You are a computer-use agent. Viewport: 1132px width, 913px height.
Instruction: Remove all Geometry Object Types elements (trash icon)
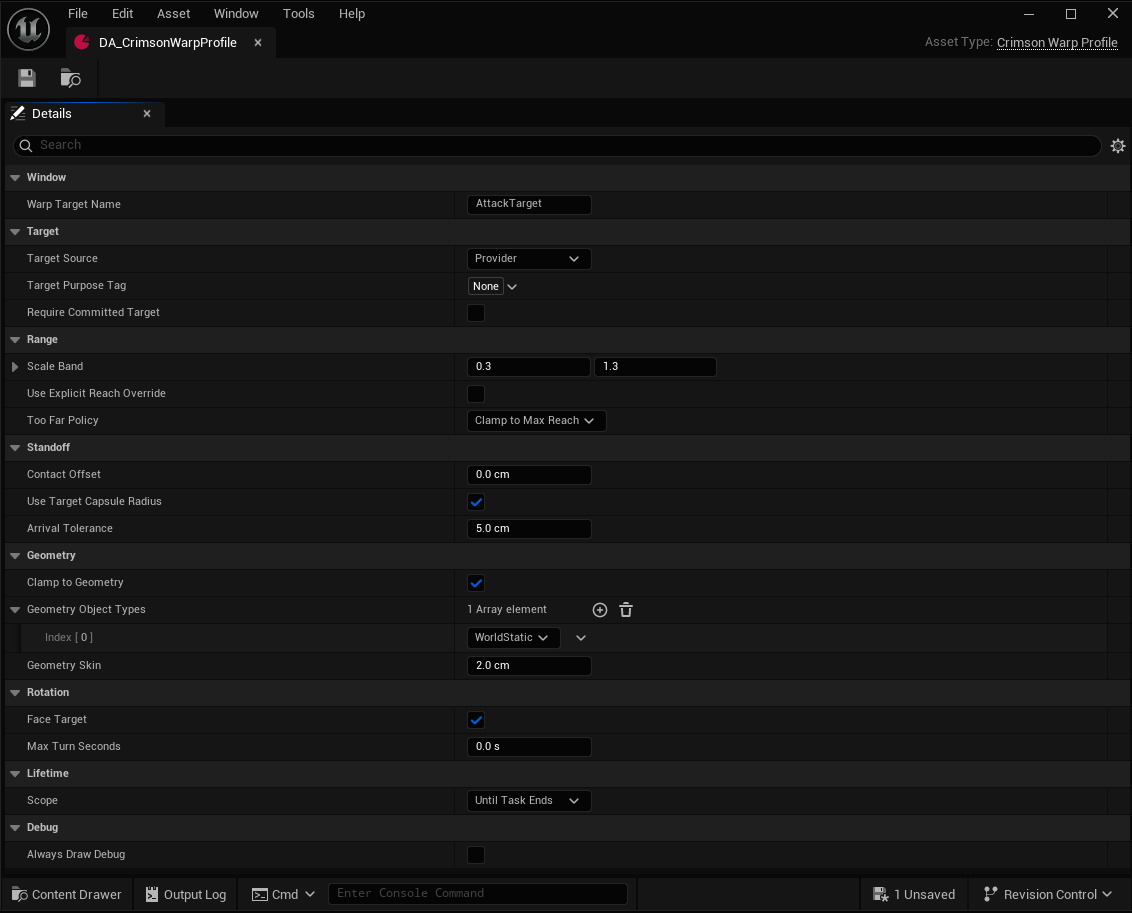click(626, 610)
